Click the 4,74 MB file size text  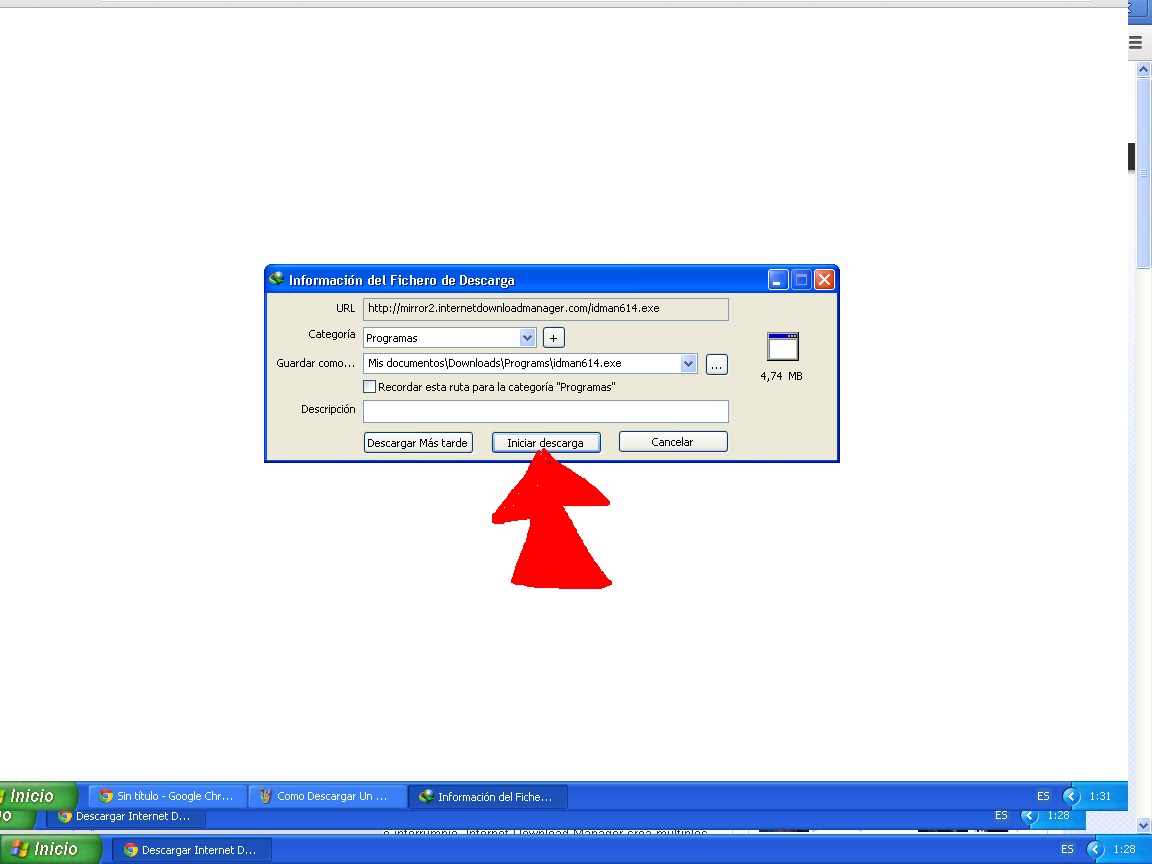click(782, 376)
